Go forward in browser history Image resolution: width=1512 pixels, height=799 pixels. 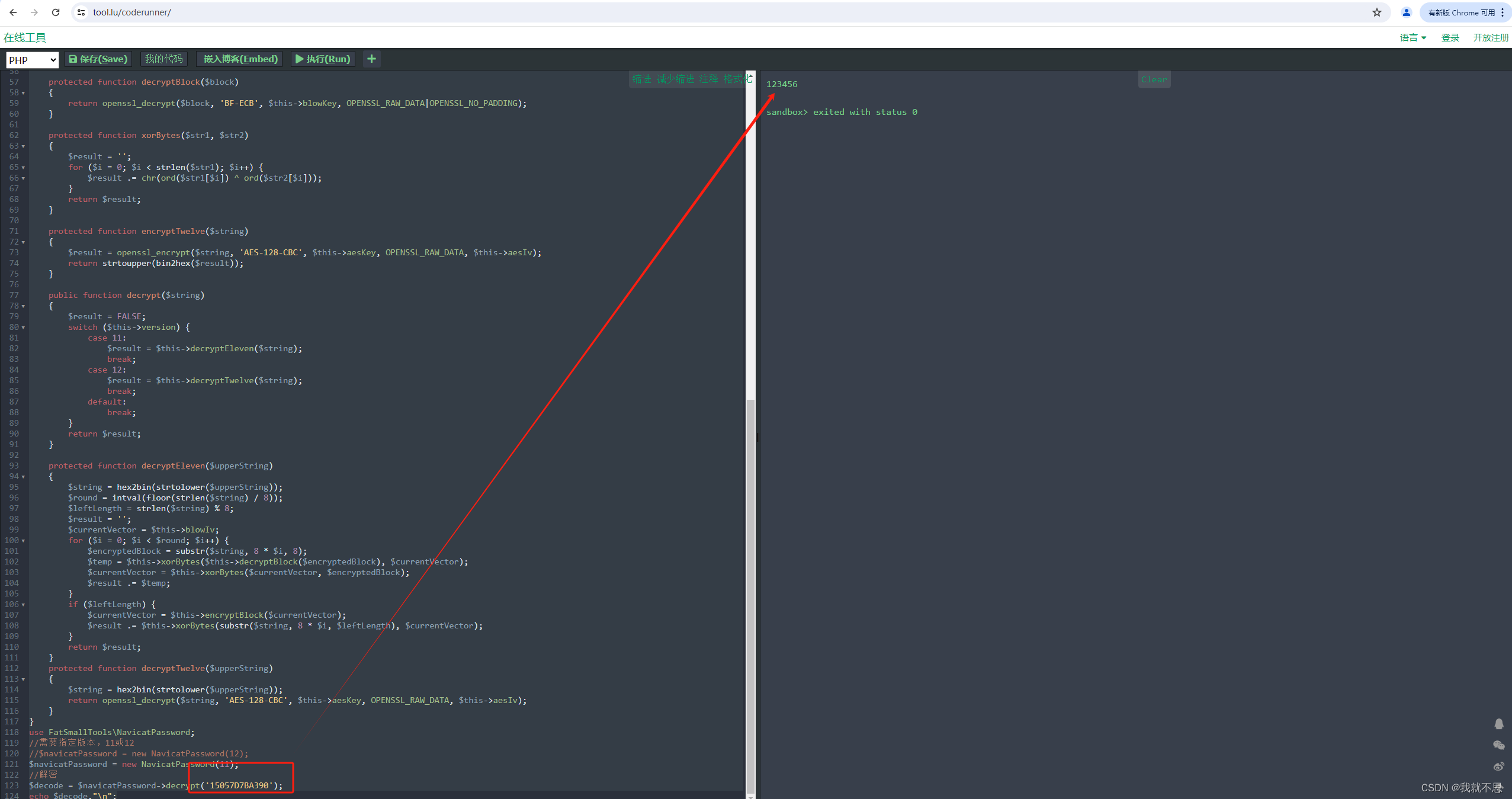[34, 12]
